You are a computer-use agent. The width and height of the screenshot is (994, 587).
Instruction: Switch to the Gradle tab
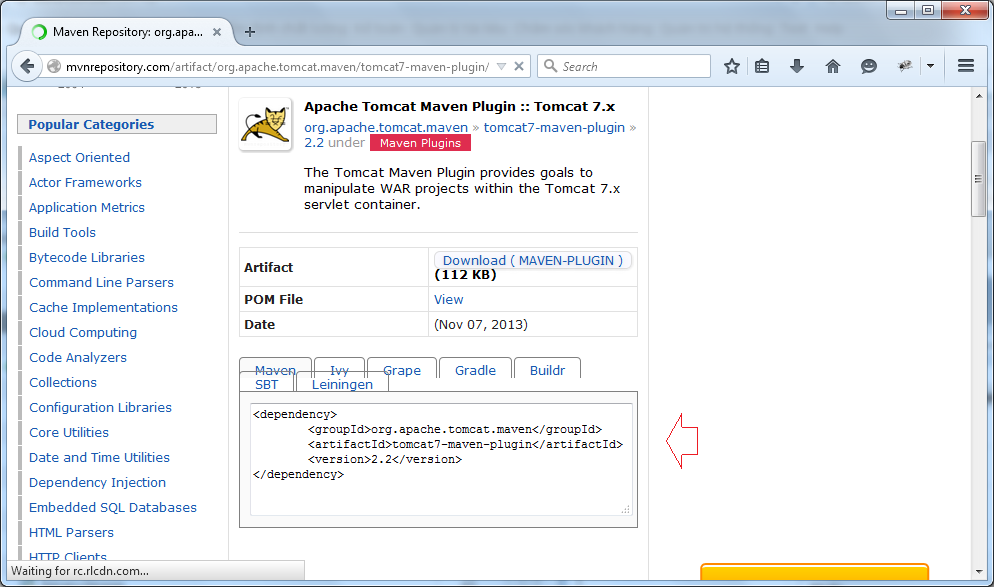pos(475,368)
